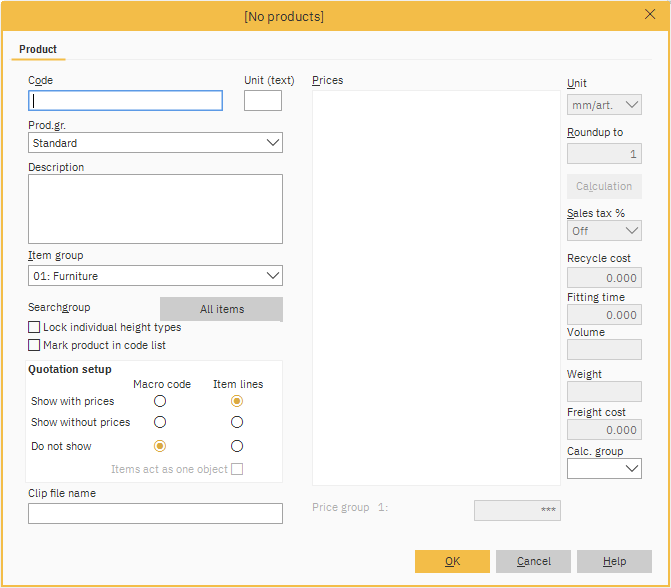Enable Lock individual height types checkbox
This screenshot has height=588, width=671.
pyautogui.click(x=35, y=327)
